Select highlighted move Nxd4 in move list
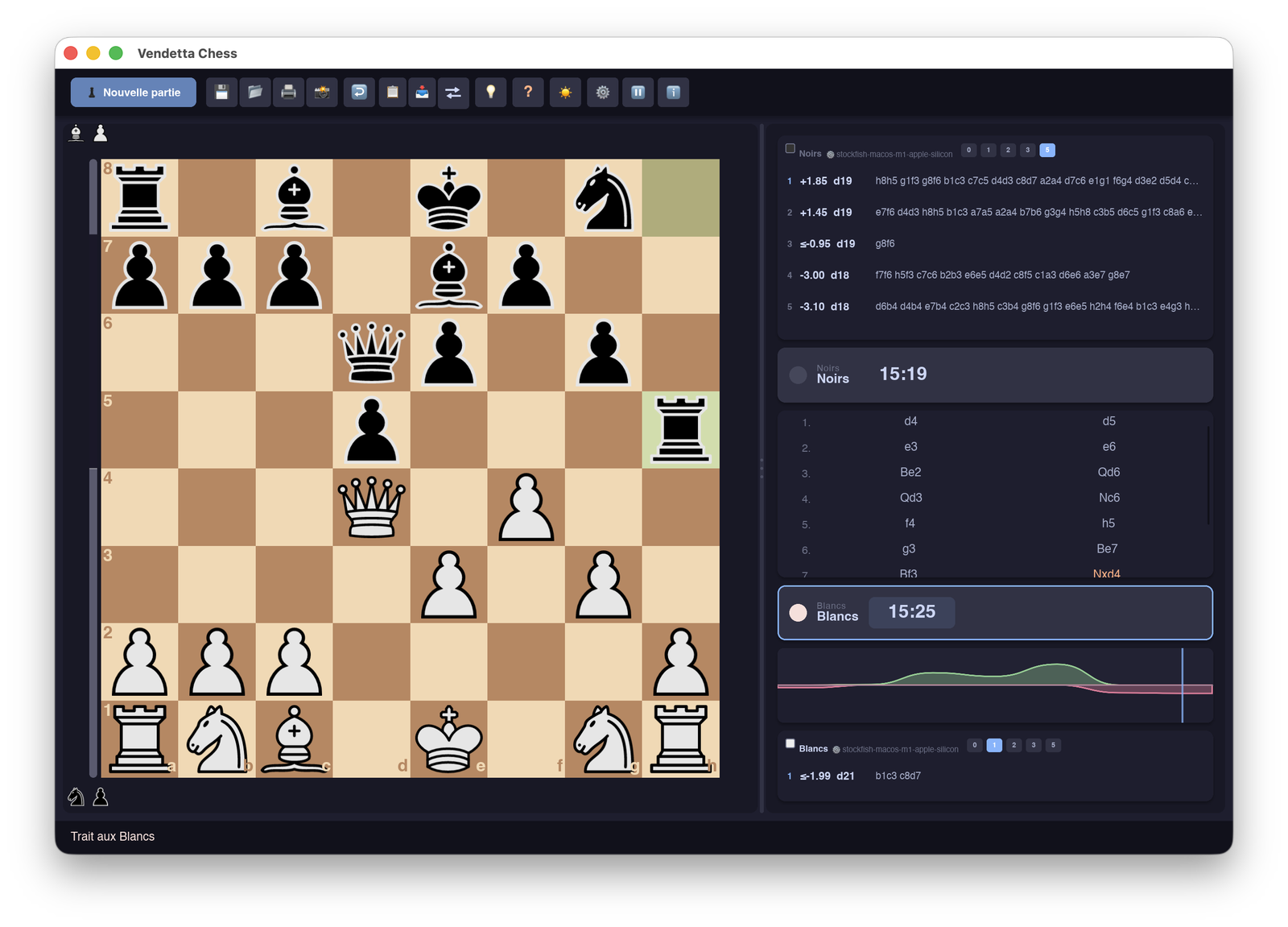 click(x=1106, y=573)
